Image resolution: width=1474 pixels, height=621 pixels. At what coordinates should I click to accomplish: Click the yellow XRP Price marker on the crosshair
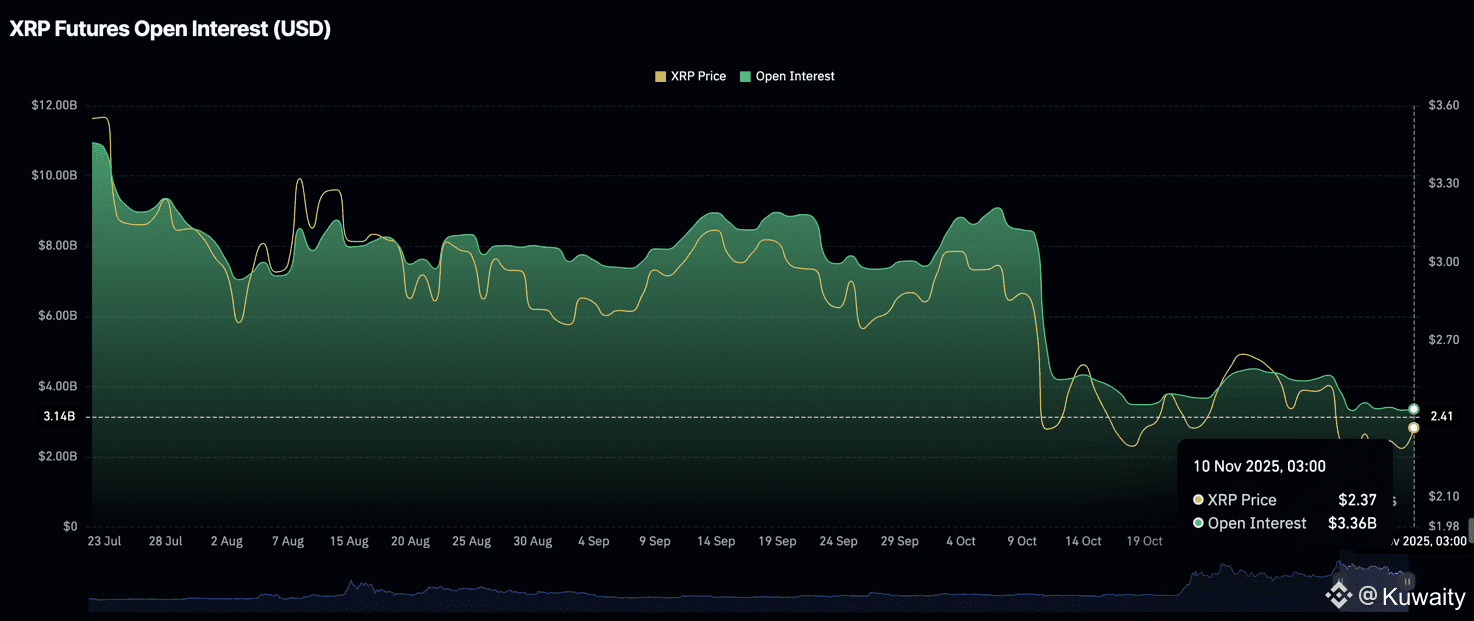point(1414,428)
